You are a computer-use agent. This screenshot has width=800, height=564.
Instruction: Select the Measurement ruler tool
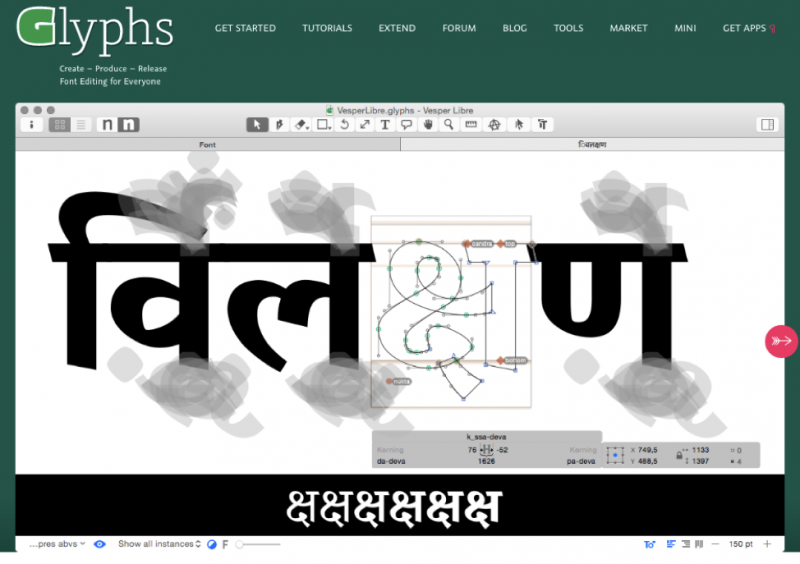(x=471, y=125)
